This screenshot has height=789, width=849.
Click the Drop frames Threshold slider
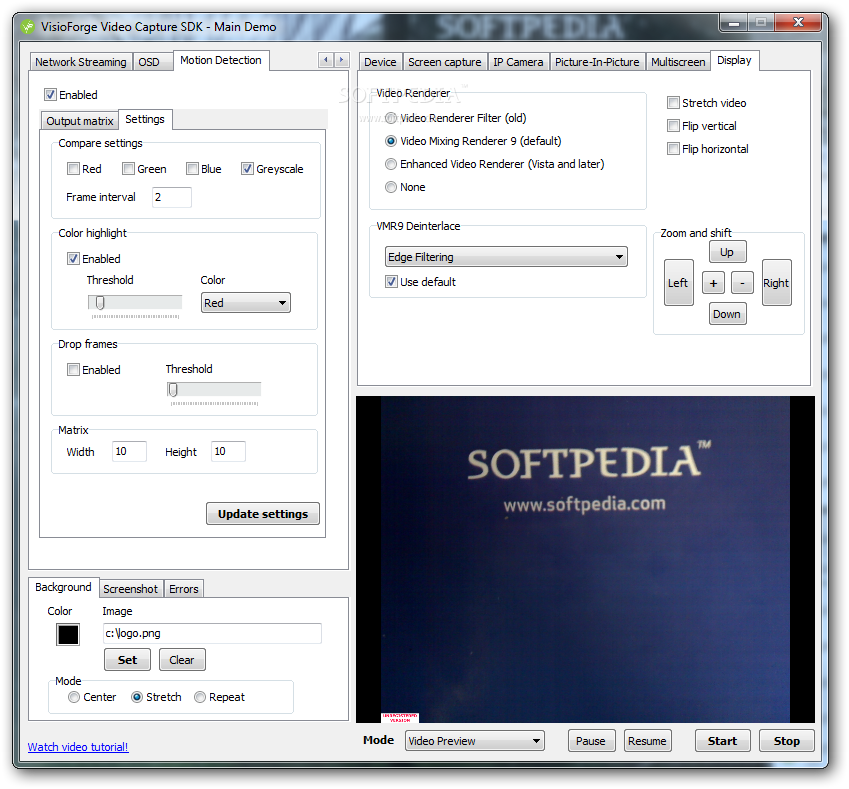[x=214, y=389]
